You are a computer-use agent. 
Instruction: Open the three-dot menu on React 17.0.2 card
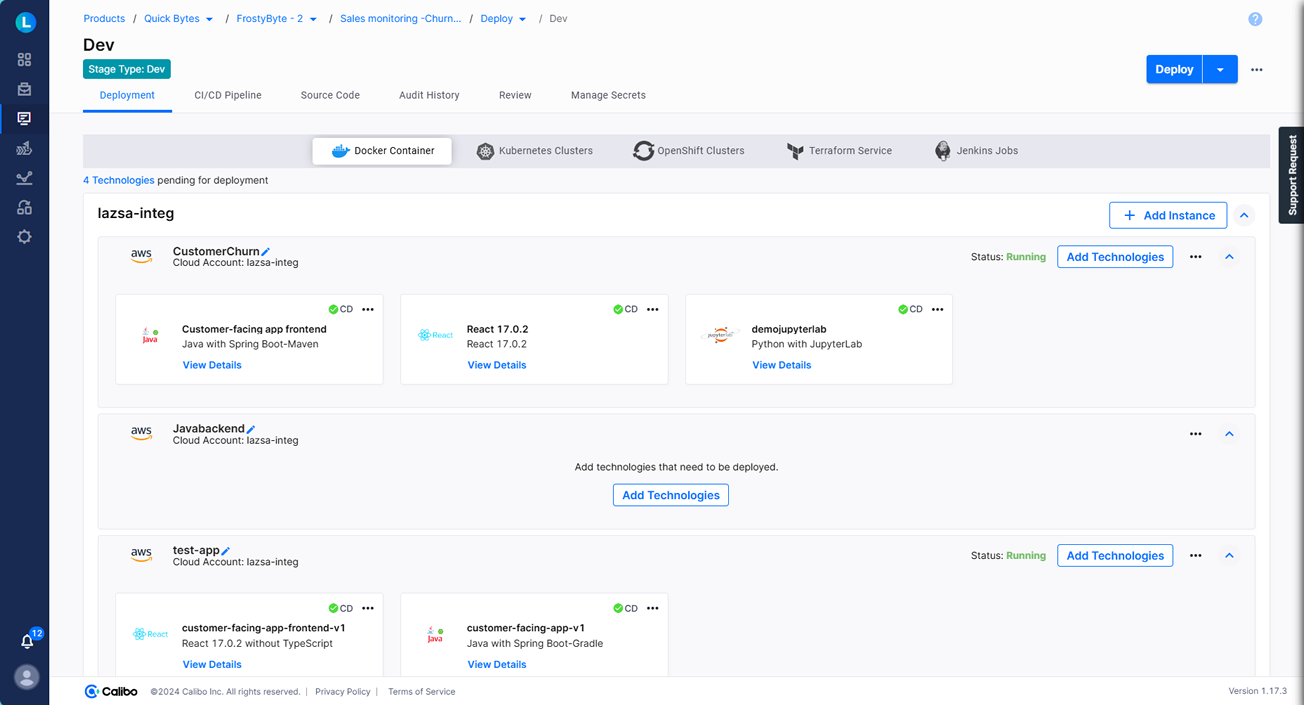pyautogui.click(x=652, y=309)
